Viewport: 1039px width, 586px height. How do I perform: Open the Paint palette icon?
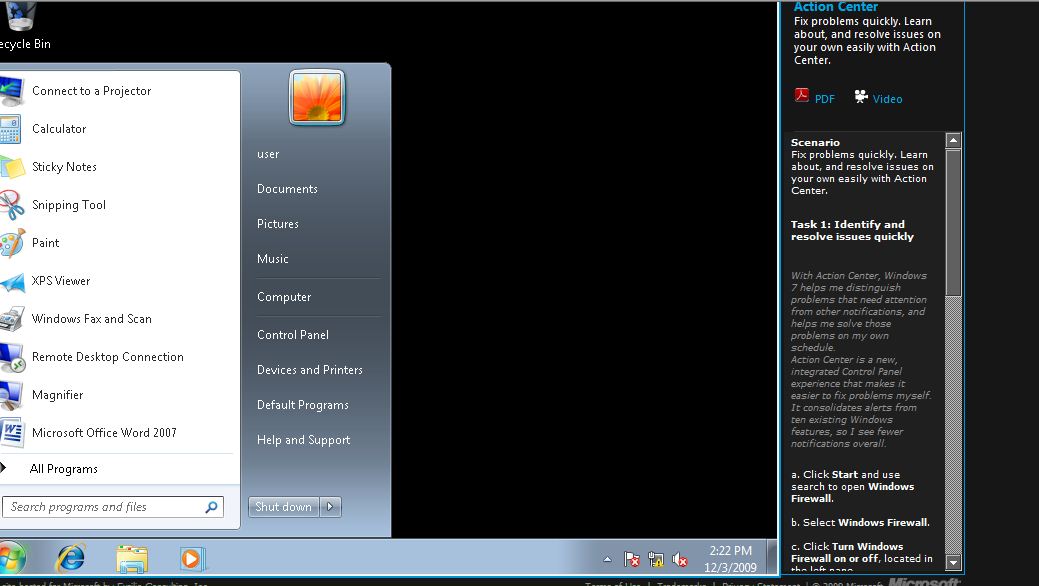pos(11,243)
